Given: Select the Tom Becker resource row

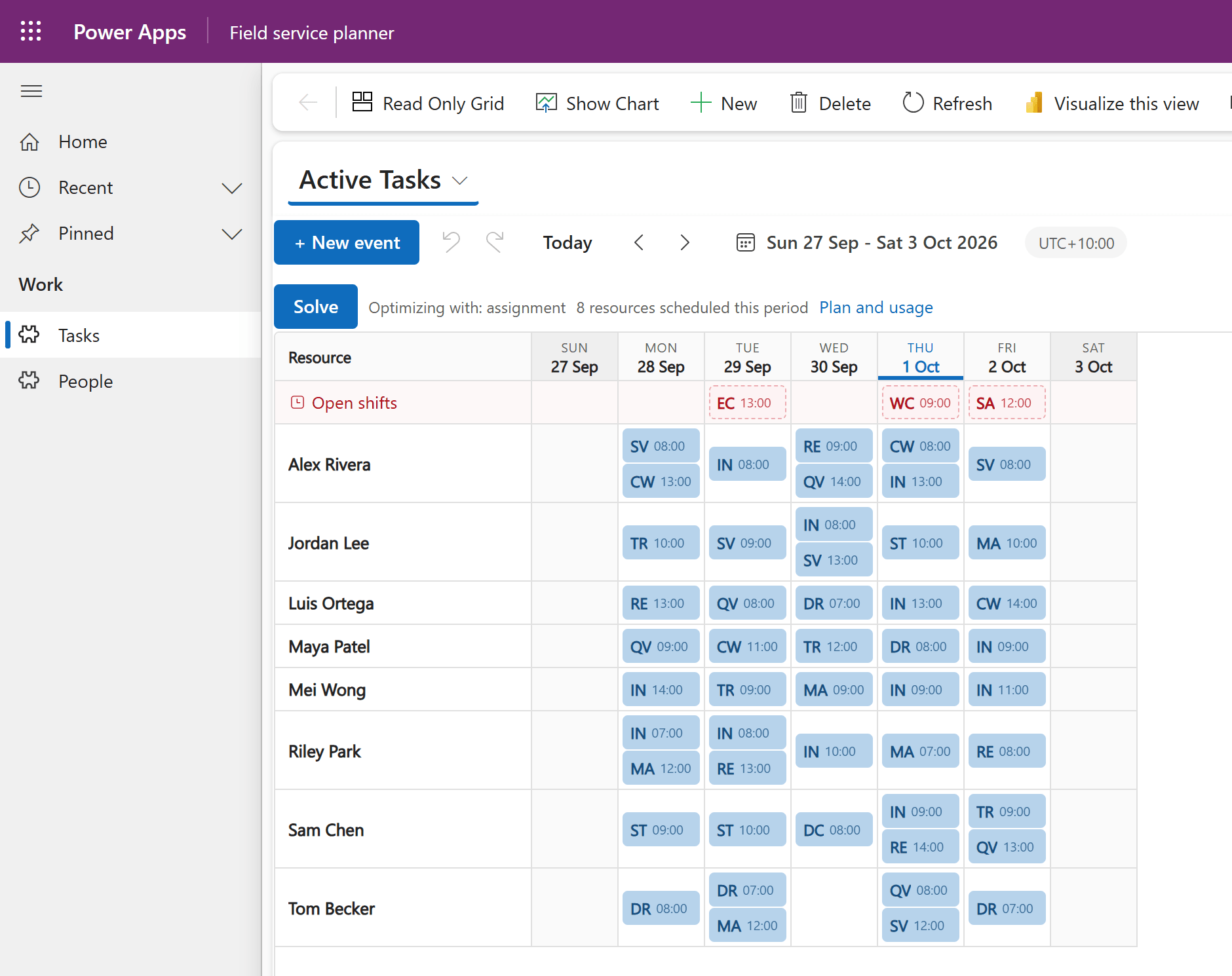Looking at the screenshot, I should coord(403,908).
